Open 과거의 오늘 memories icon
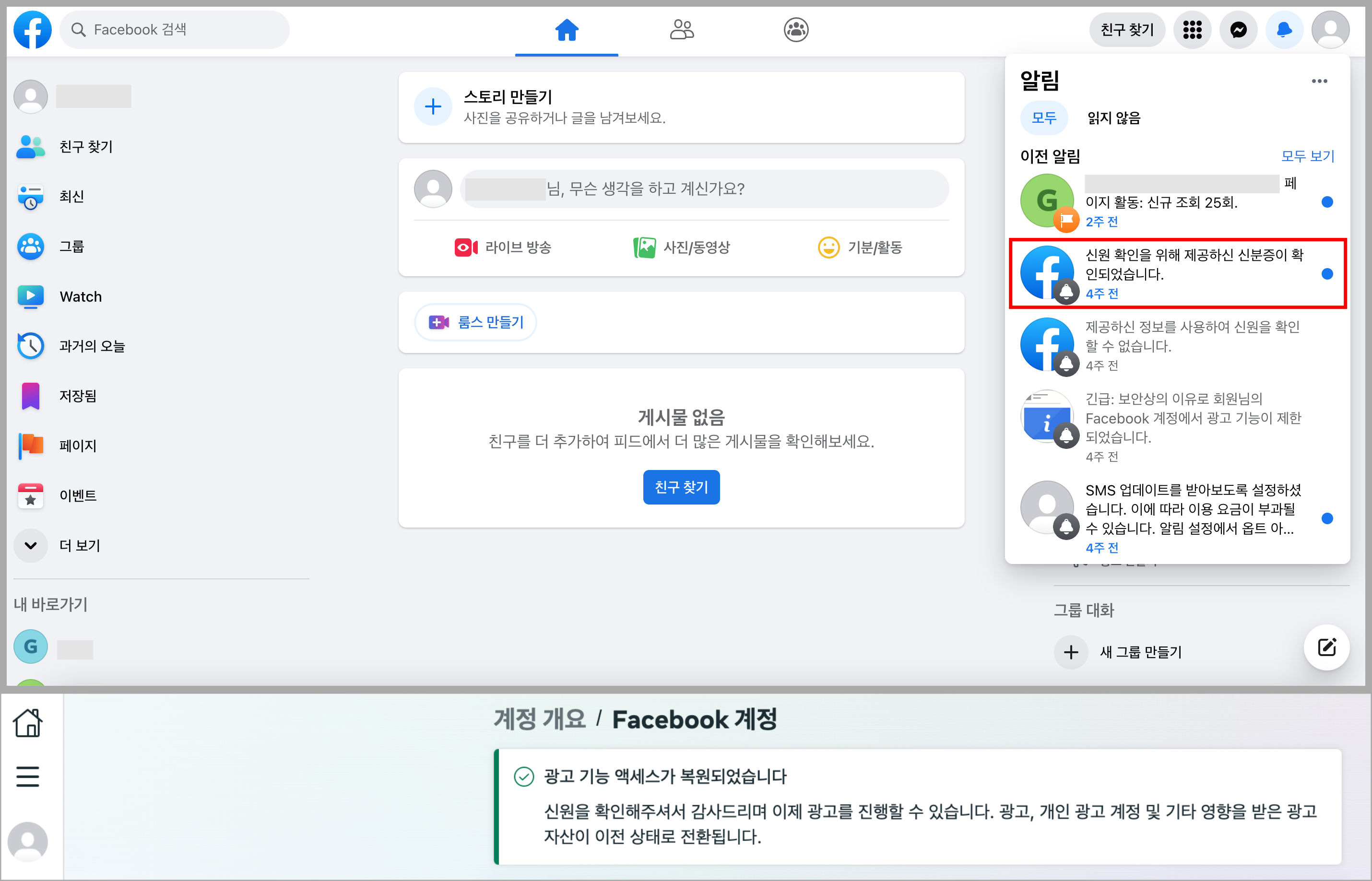This screenshot has height=881, width=1372. 31,346
